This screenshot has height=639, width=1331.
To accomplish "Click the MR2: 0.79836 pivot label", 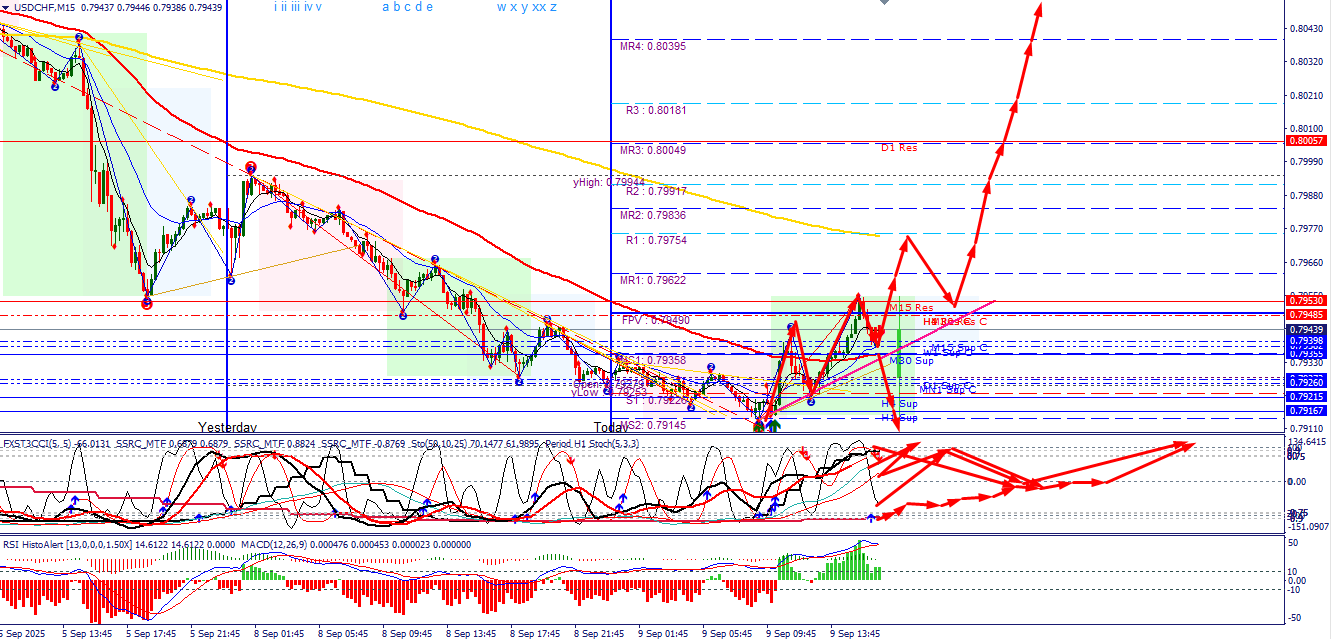I will tap(652, 215).
